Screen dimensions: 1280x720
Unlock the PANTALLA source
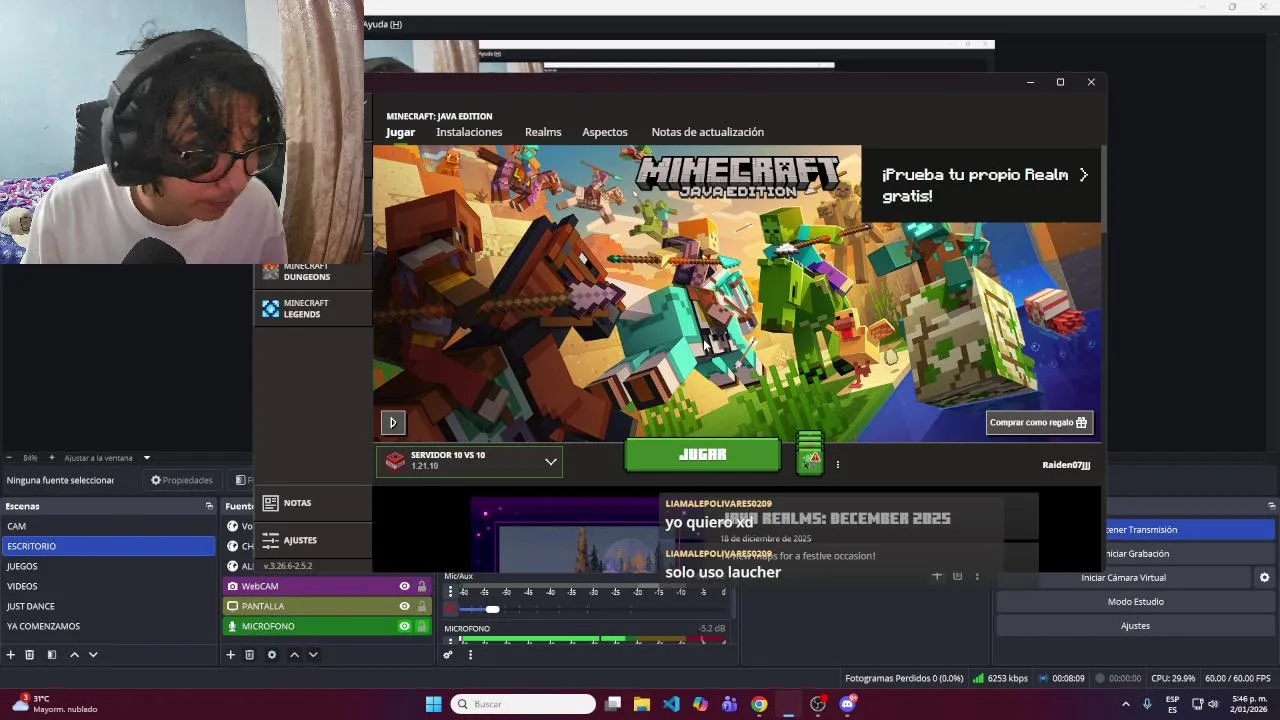coord(422,606)
